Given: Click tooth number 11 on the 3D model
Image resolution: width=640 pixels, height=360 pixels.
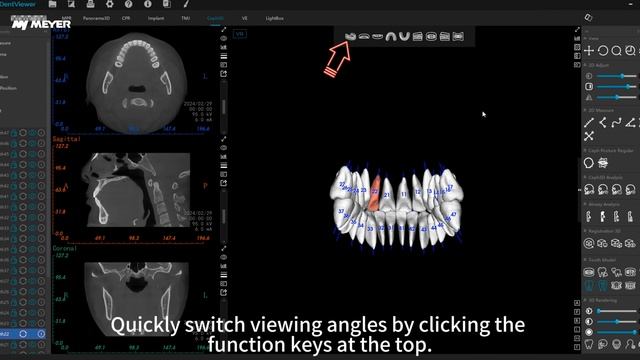Looking at the screenshot, I should pyautogui.click(x=404, y=194).
